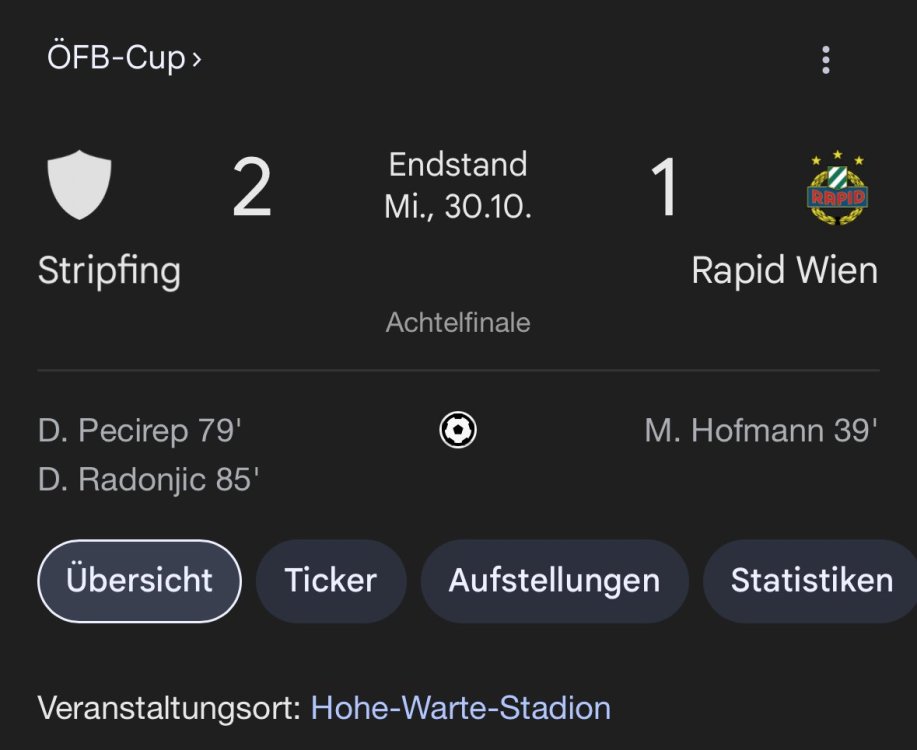Show the Statistiken tab
This screenshot has width=917, height=750.
click(811, 581)
